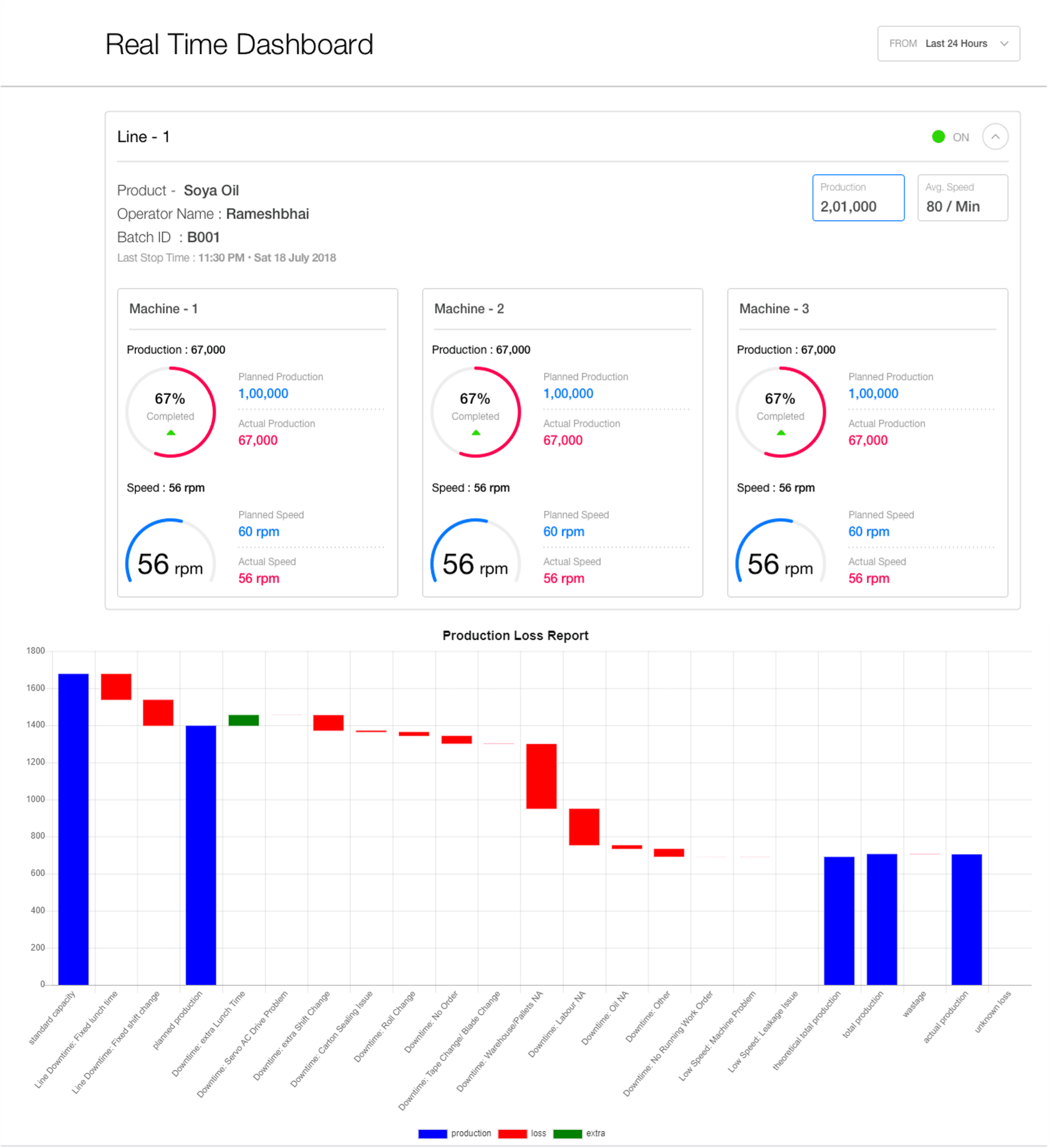Viewport: 1050px width, 1148px height.
Task: Click the Warehouse/Pallets NA red loss bar
Action: point(541,776)
